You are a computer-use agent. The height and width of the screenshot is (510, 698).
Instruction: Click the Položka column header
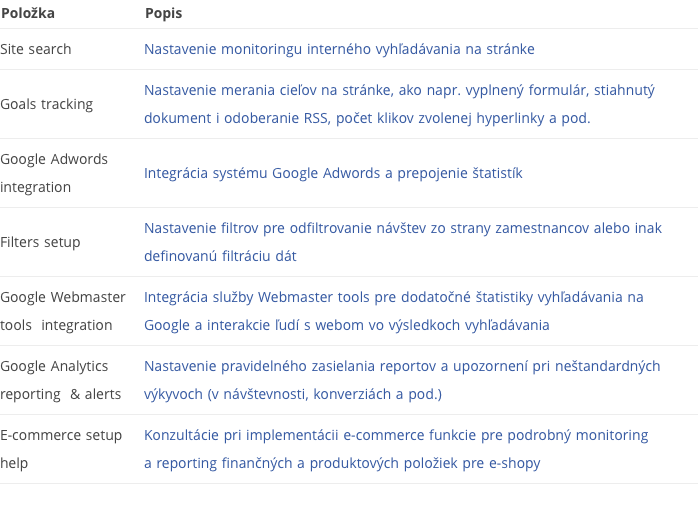28,14
